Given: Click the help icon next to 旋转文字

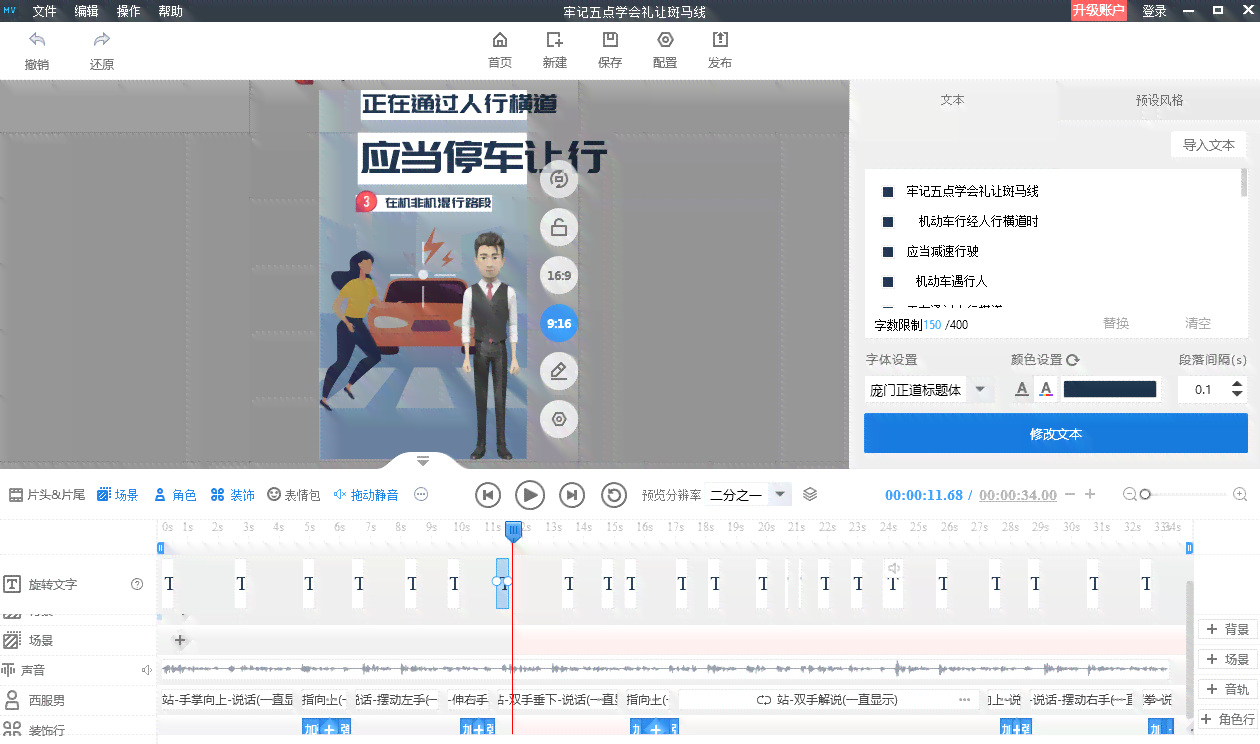Looking at the screenshot, I should coord(137,584).
